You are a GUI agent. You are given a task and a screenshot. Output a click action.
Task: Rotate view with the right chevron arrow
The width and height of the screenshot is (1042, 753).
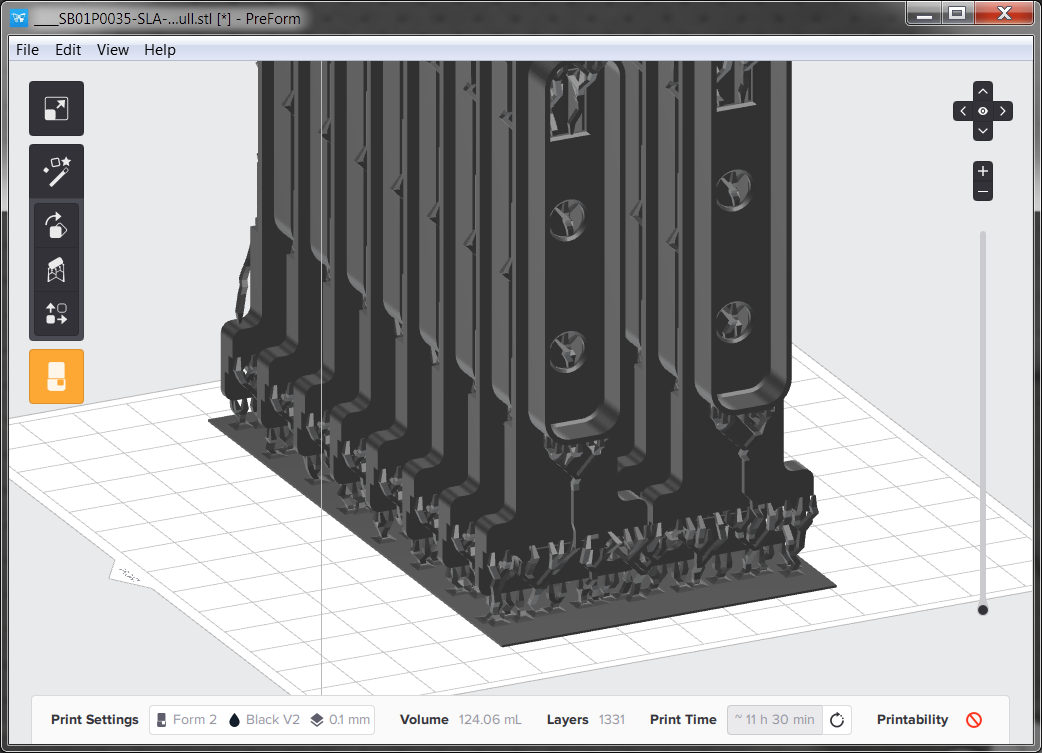(1002, 111)
